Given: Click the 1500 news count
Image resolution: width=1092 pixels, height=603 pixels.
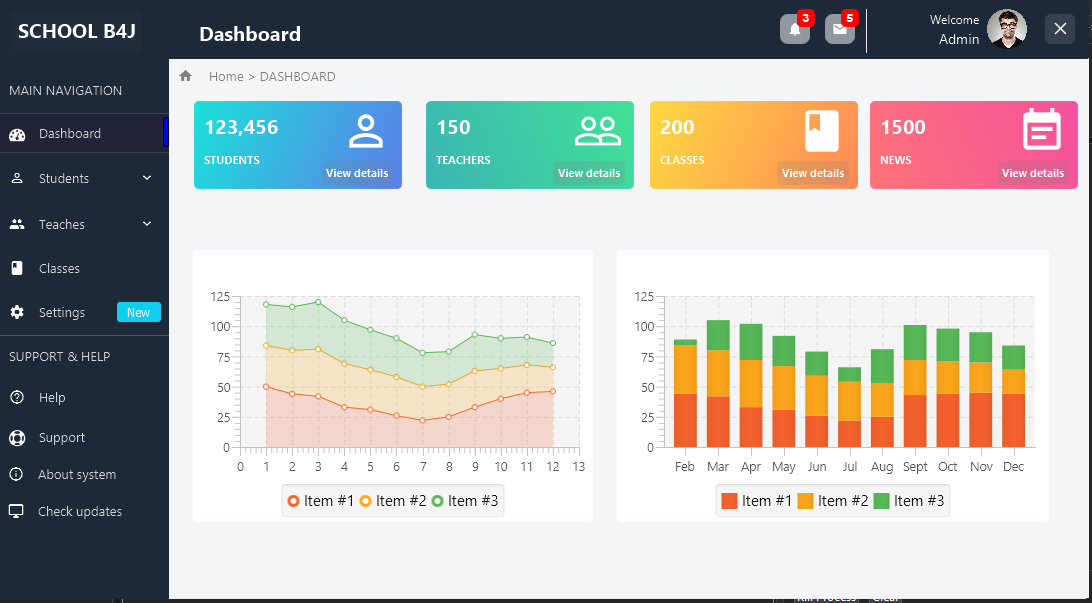Looking at the screenshot, I should tap(903, 127).
